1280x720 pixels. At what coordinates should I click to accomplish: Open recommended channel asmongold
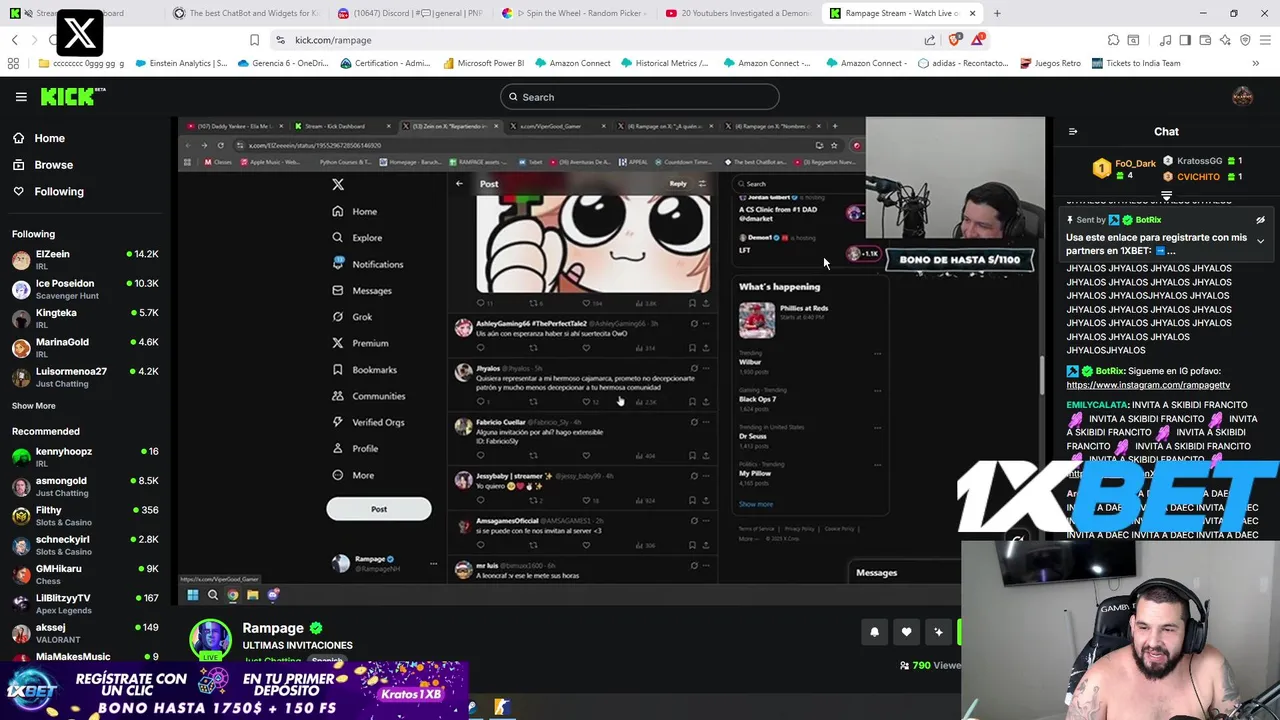(85, 486)
